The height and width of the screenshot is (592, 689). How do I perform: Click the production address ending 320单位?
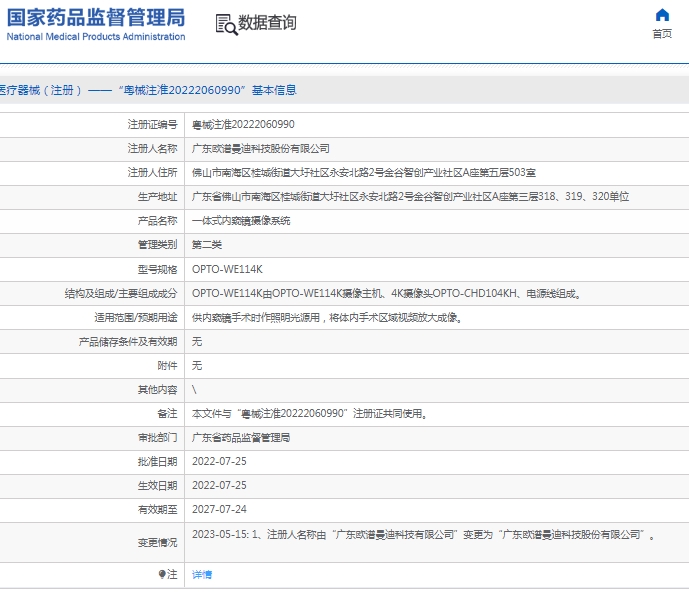click(x=410, y=196)
